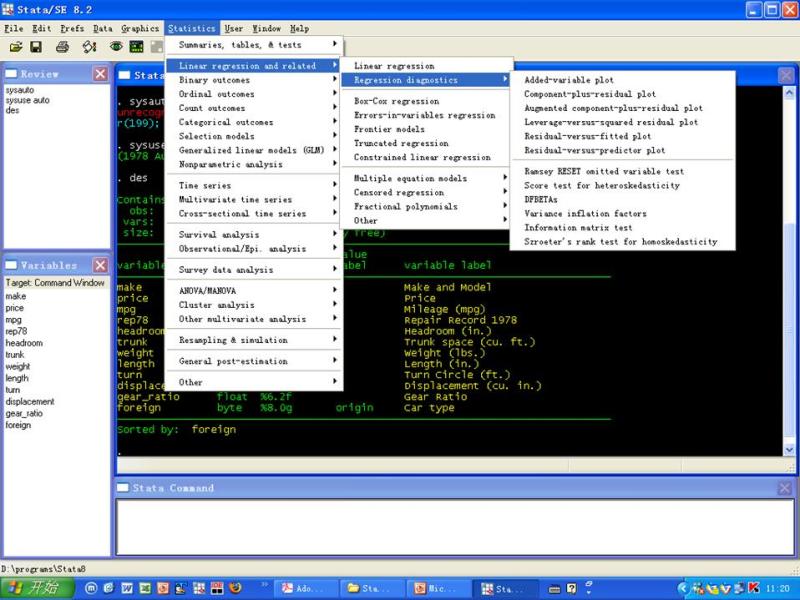This screenshot has height=600, width=800.
Task: Select Szroeter's rank test for homoskedasticity
Action: point(622,242)
